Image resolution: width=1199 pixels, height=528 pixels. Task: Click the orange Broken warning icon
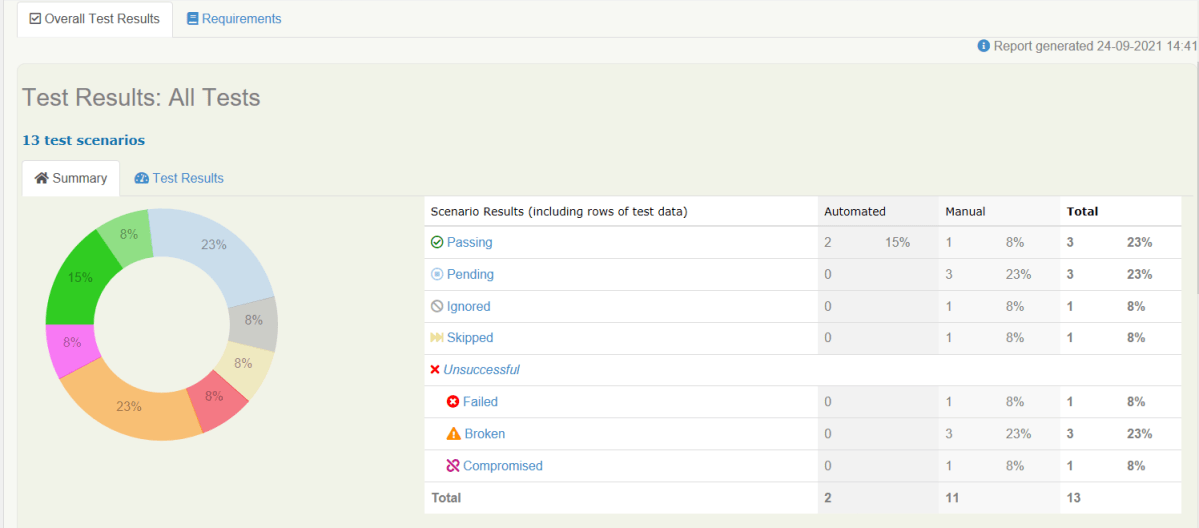tap(452, 434)
